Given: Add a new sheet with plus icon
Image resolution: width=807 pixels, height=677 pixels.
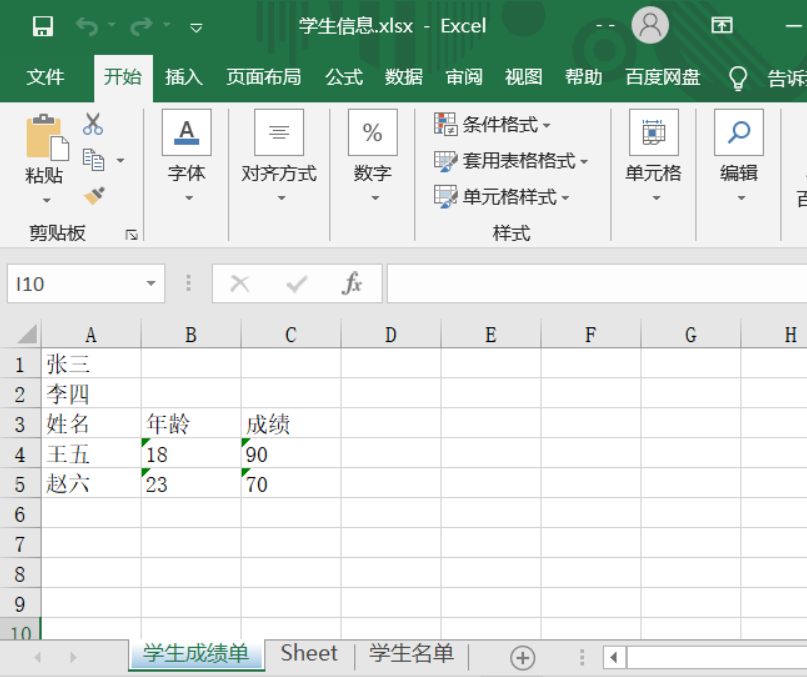Looking at the screenshot, I should click(522, 657).
